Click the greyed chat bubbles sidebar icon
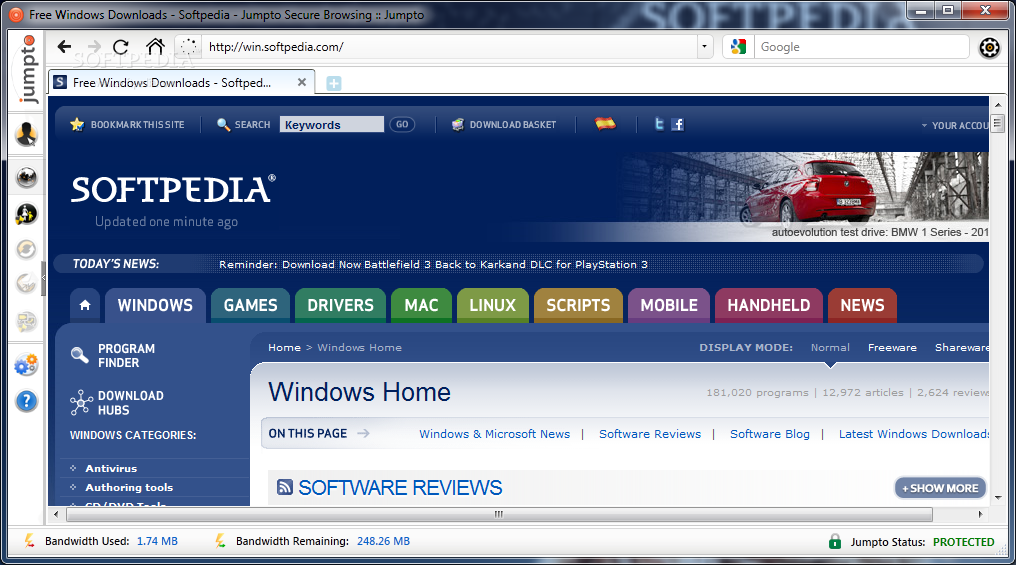 click(27, 321)
